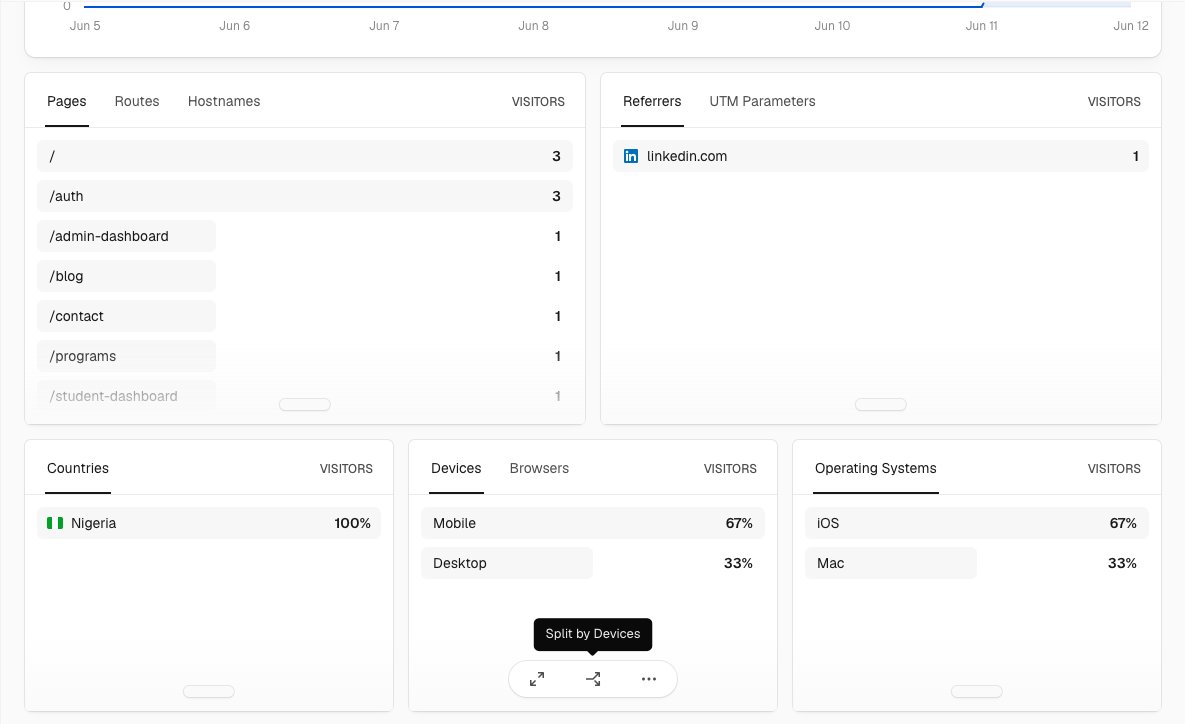Filter visitors by Nigeria
Image resolution: width=1185 pixels, height=724 pixels.
(209, 523)
